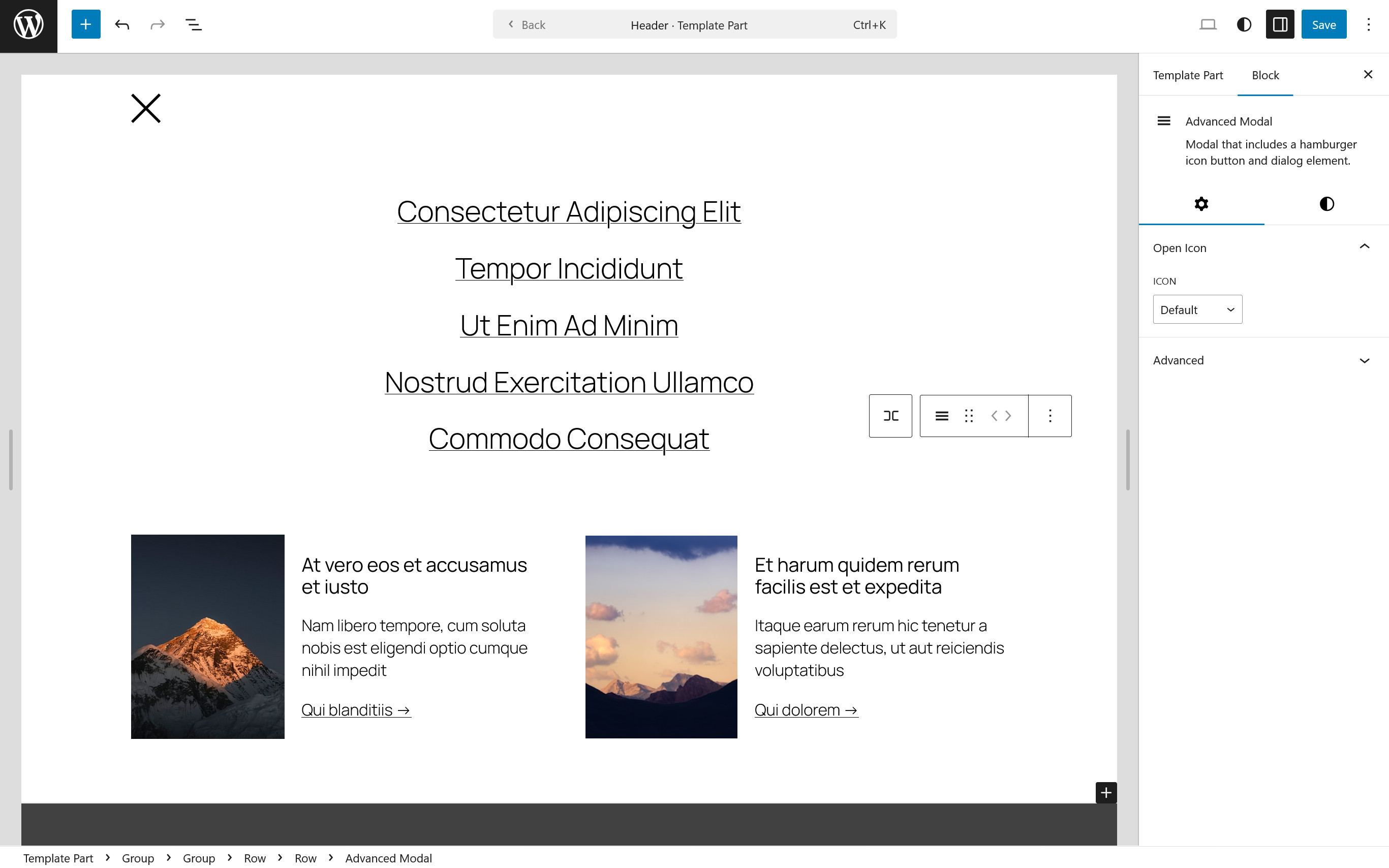Image resolution: width=1389 pixels, height=868 pixels.
Task: Open the block Settings gear tab
Action: tap(1201, 204)
